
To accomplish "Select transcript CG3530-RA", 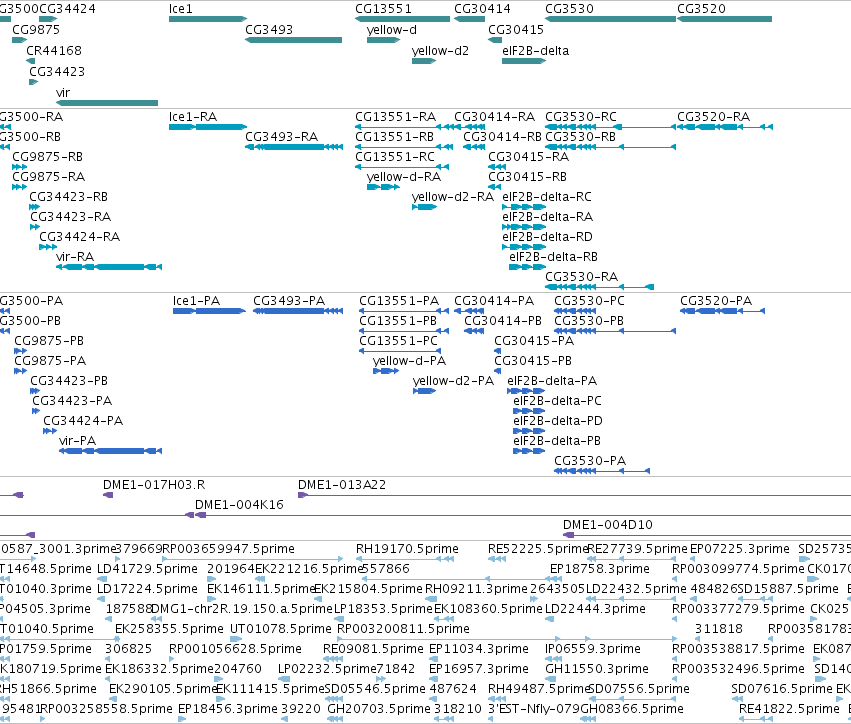I will [581, 277].
